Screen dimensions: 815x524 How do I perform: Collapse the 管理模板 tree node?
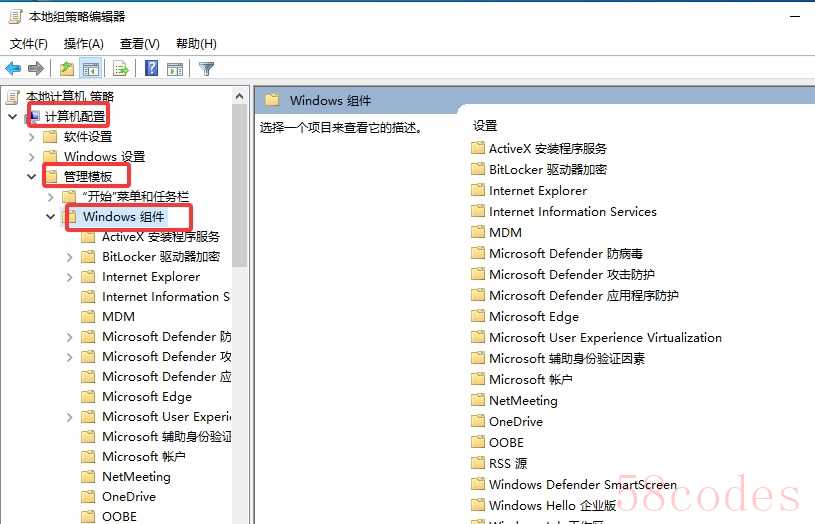tap(32, 177)
